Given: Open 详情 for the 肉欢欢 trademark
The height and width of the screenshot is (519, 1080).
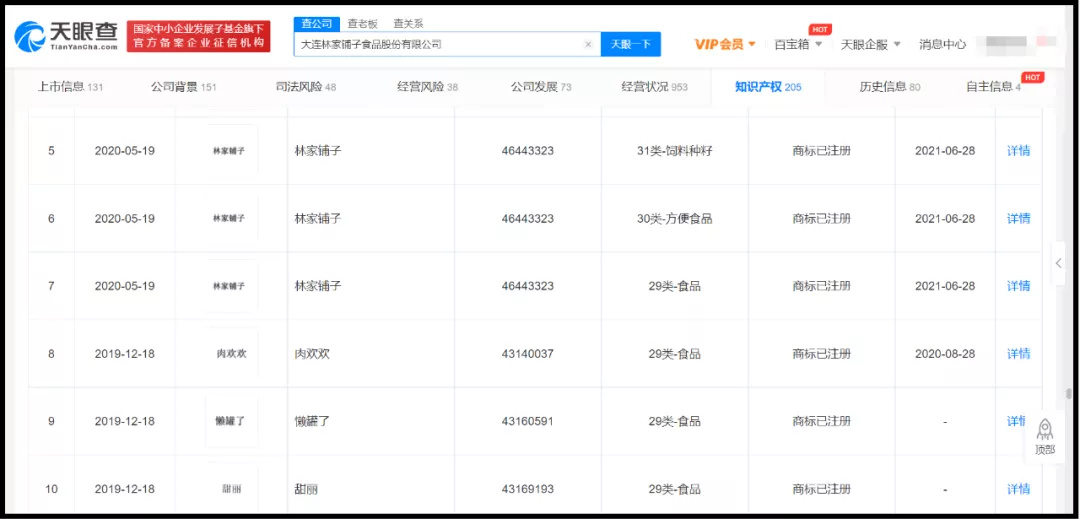Looking at the screenshot, I should click(x=1019, y=353).
